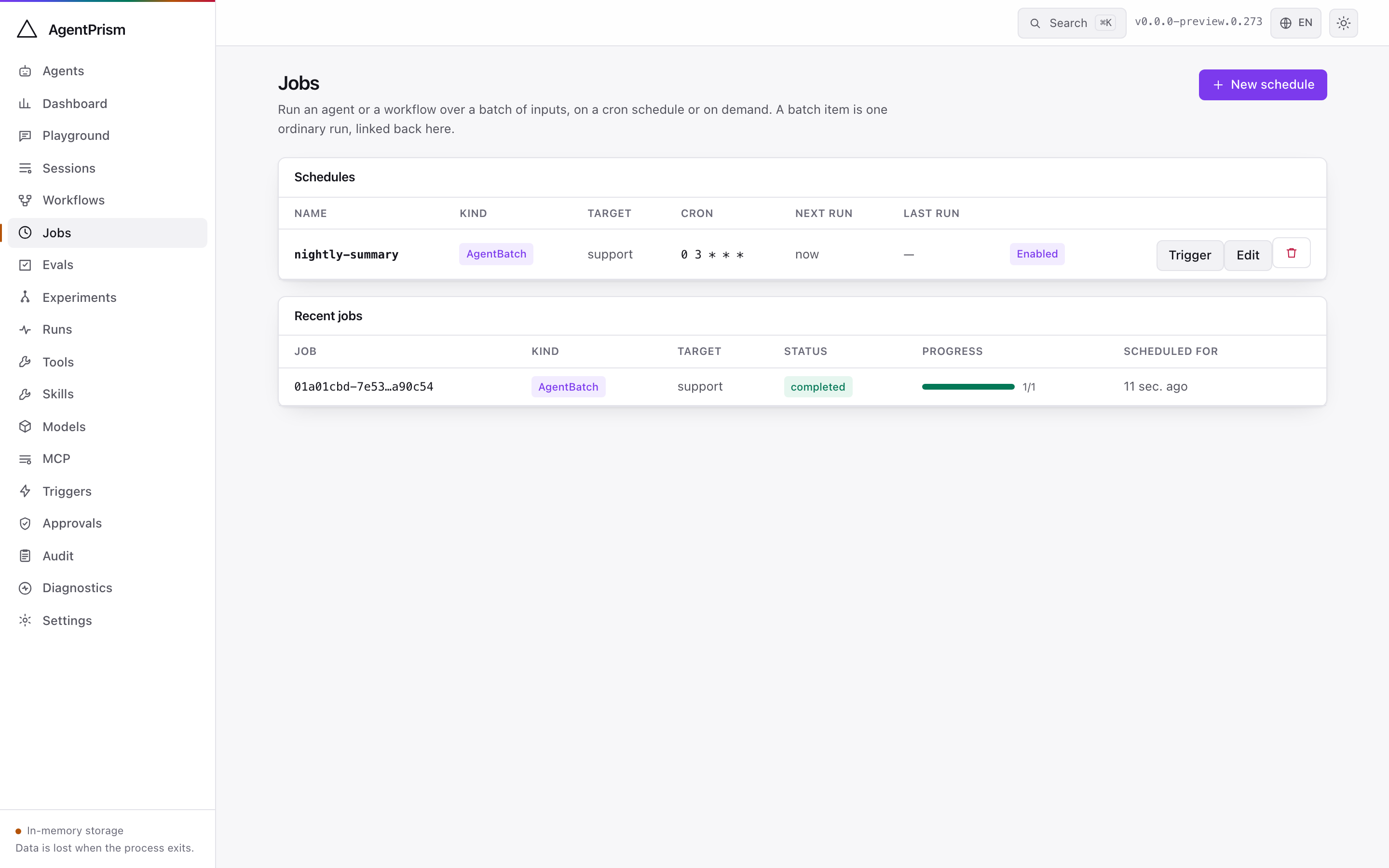The width and height of the screenshot is (1389, 868).
Task: Click the Playground chat icon
Action: [x=25, y=136]
